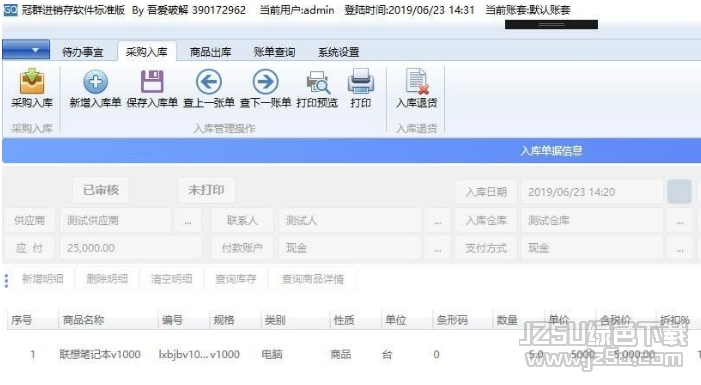701x385 pixels.
Task: Click the 支付方式 field showing 现金
Action: (x=592, y=248)
